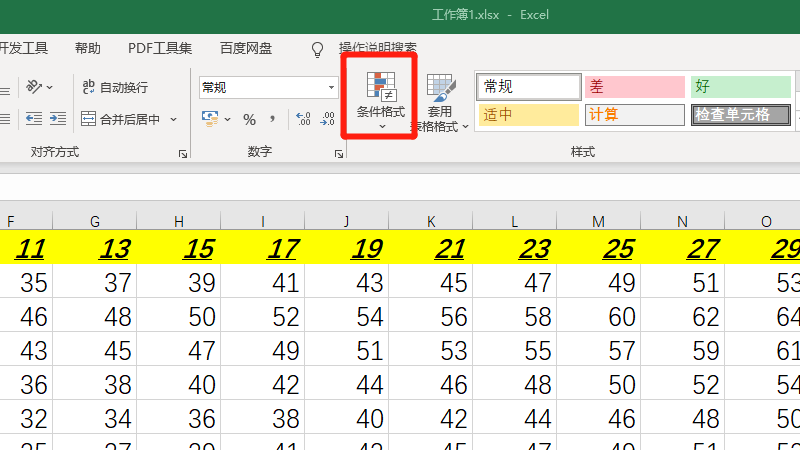800x450 pixels.
Task: Apply comma thousands separator style
Action: click(x=272, y=120)
